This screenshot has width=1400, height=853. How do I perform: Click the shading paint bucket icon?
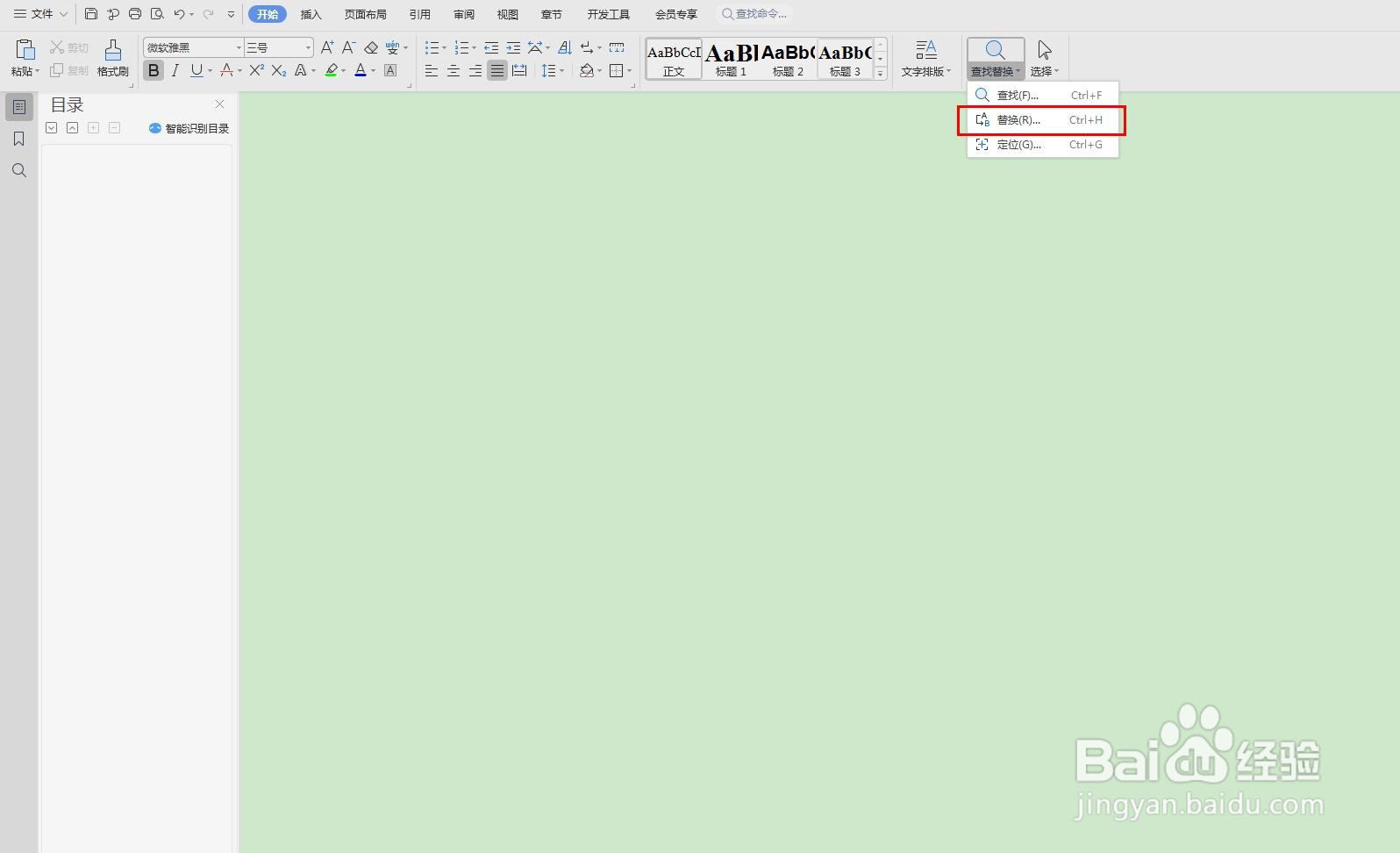tap(586, 70)
